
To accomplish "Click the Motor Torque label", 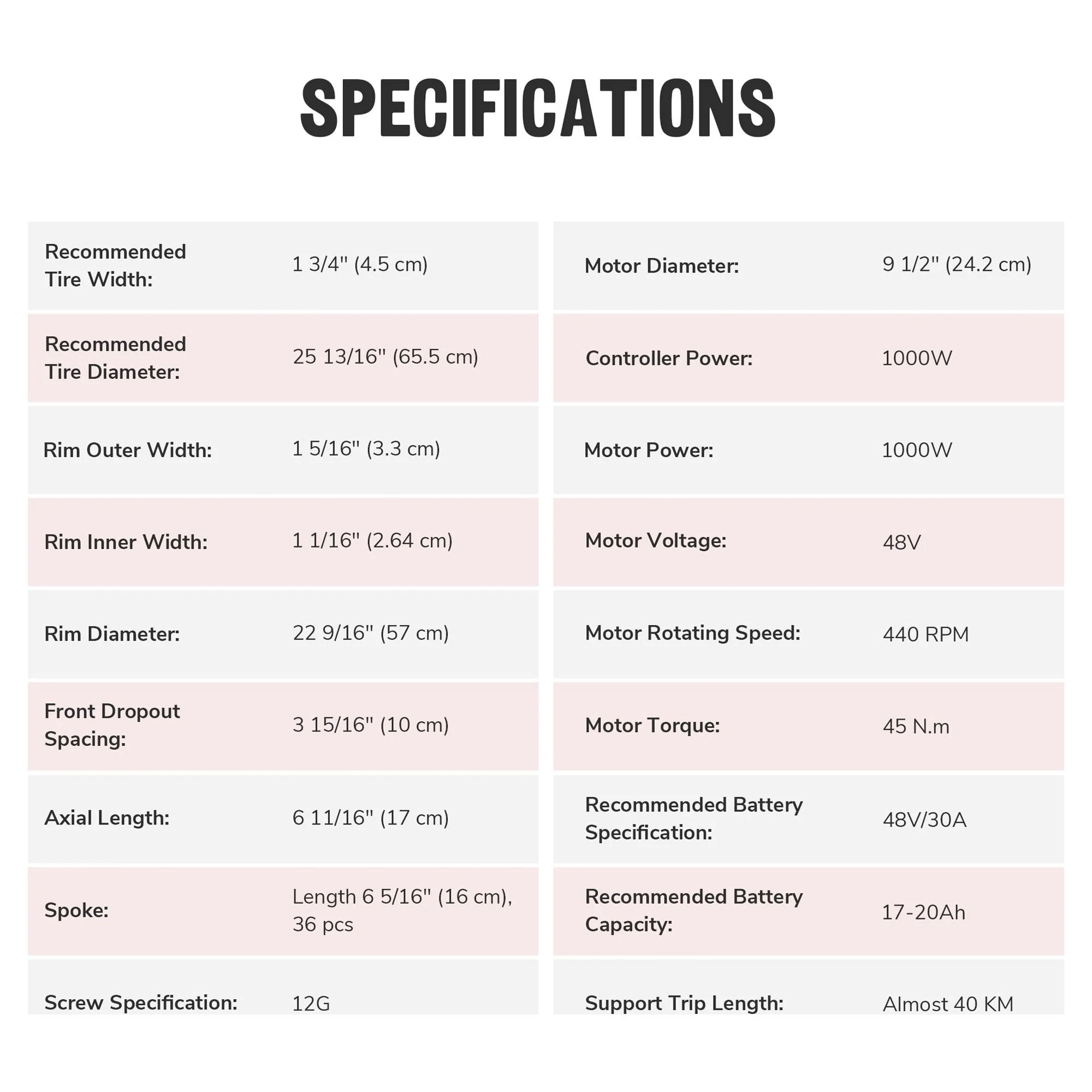I will coord(652,725).
